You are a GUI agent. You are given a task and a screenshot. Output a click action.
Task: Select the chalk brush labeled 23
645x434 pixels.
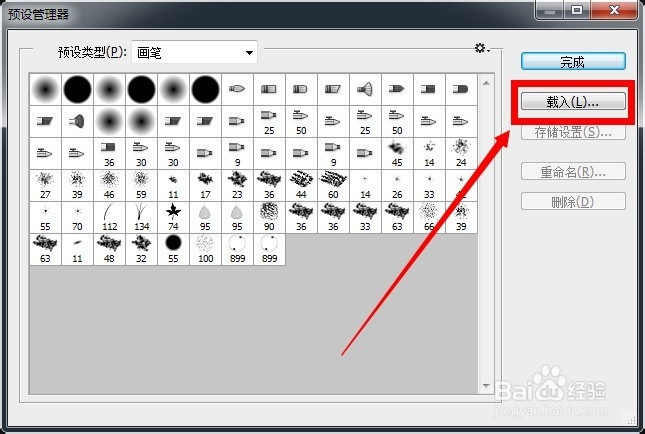(237, 186)
